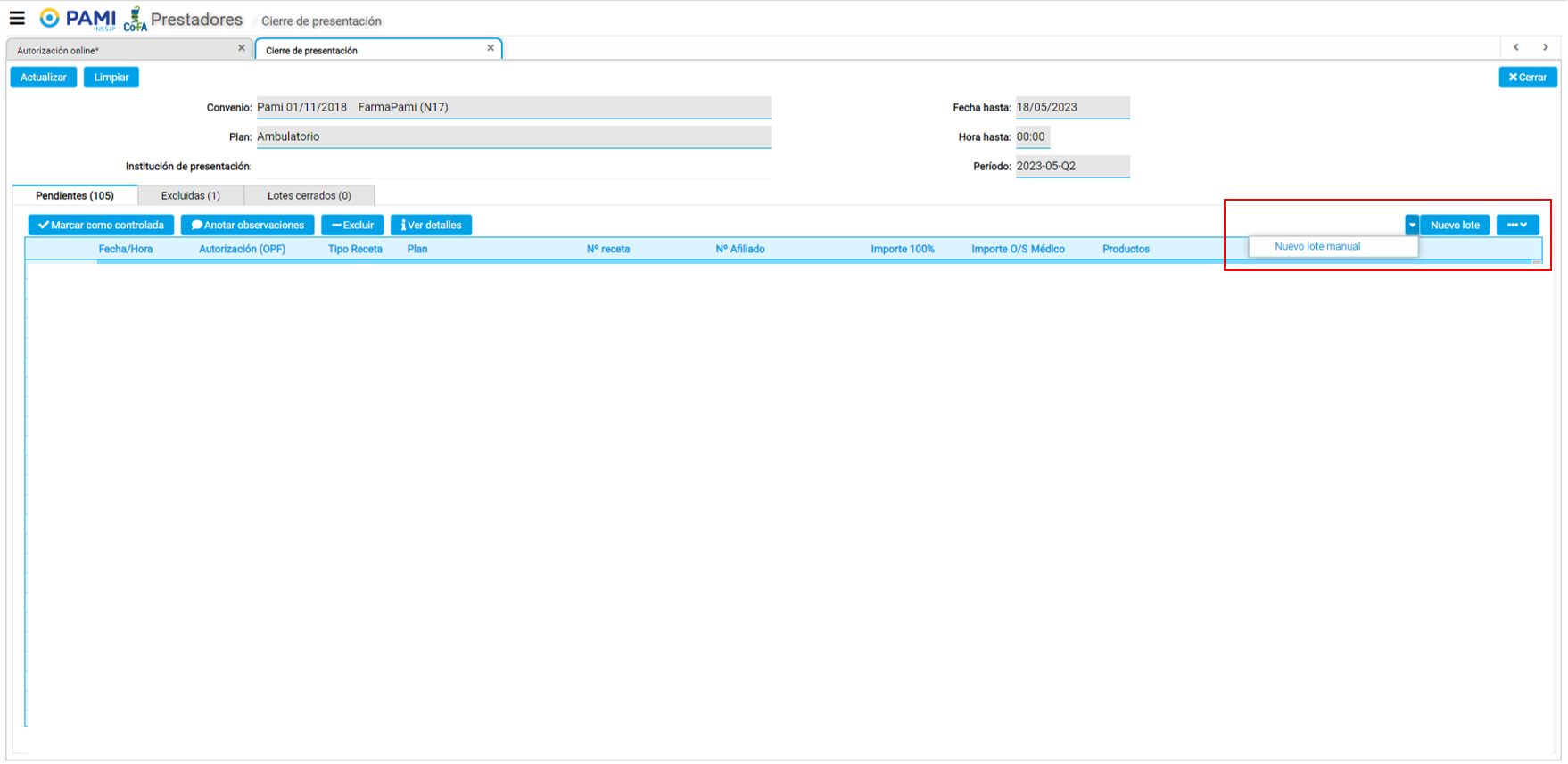Sort by the Productos column header

coord(1126,250)
